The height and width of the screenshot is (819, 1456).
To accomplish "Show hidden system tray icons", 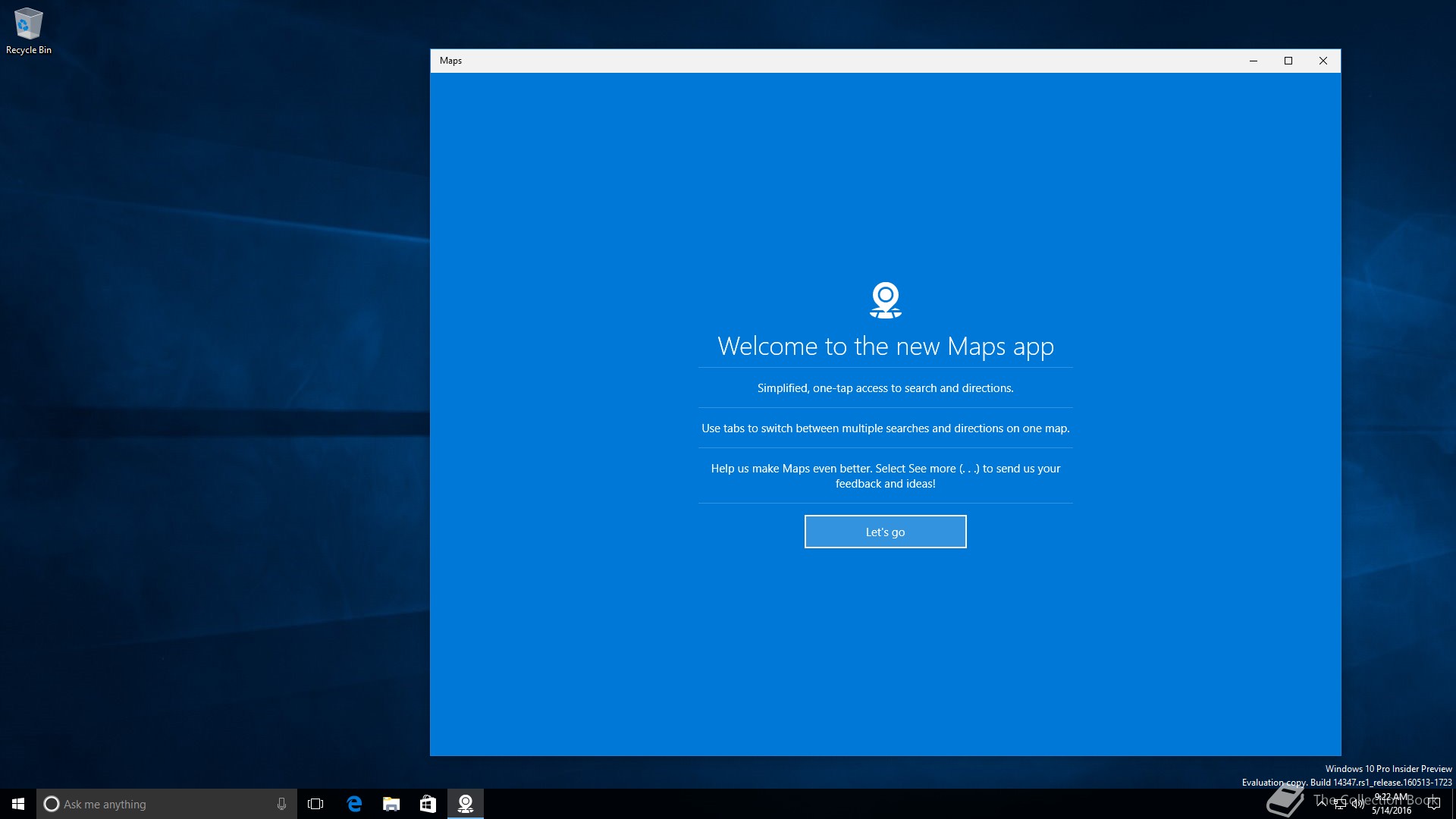I will pos(1322,804).
